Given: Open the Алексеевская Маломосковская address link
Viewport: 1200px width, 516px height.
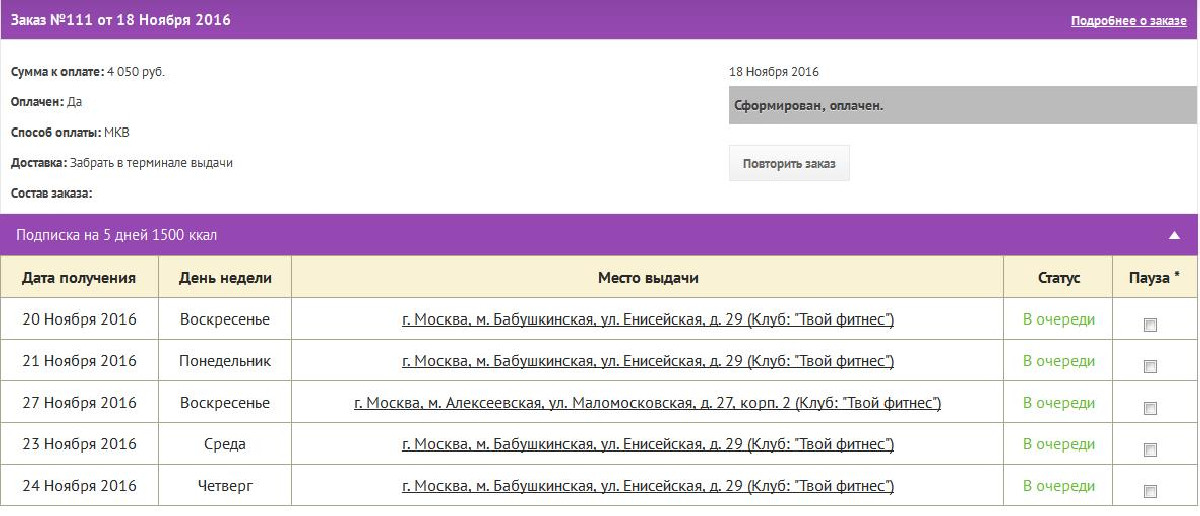Looking at the screenshot, I should [x=648, y=403].
